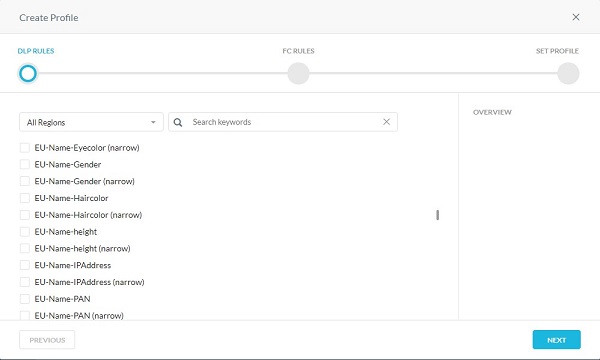The width and height of the screenshot is (600, 360).
Task: Select EU-Name-IPAddress (narrow) checkbox
Action: pos(25,282)
